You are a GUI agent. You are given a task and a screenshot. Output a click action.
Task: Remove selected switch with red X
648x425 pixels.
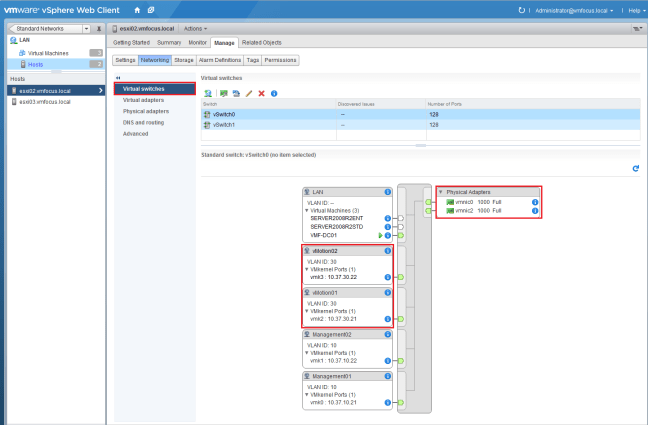point(261,93)
